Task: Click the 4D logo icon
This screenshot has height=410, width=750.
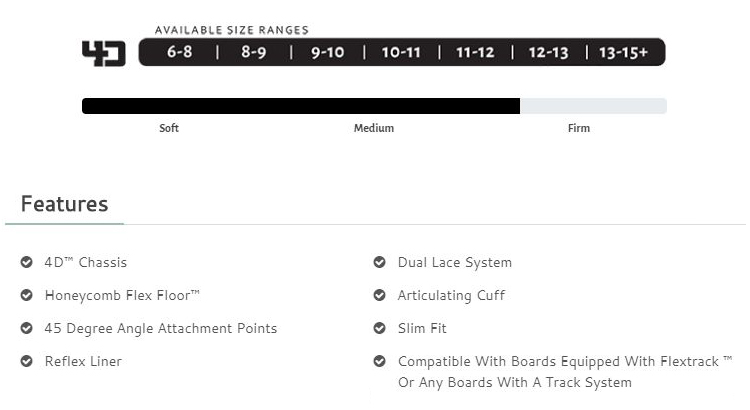Action: pos(104,53)
